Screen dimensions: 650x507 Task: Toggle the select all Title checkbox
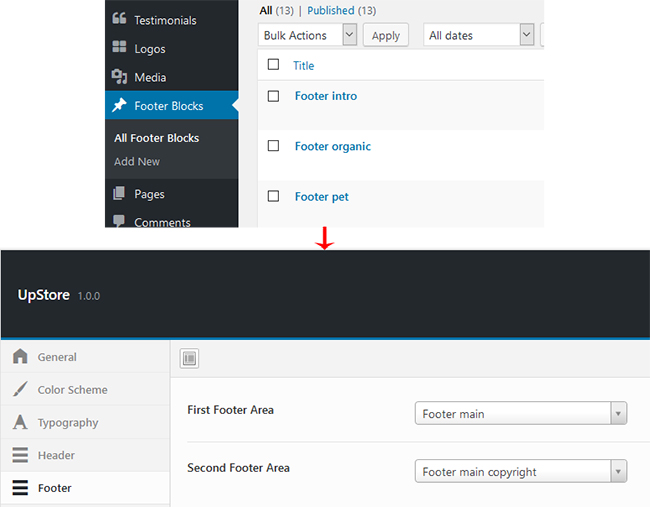tap(274, 65)
